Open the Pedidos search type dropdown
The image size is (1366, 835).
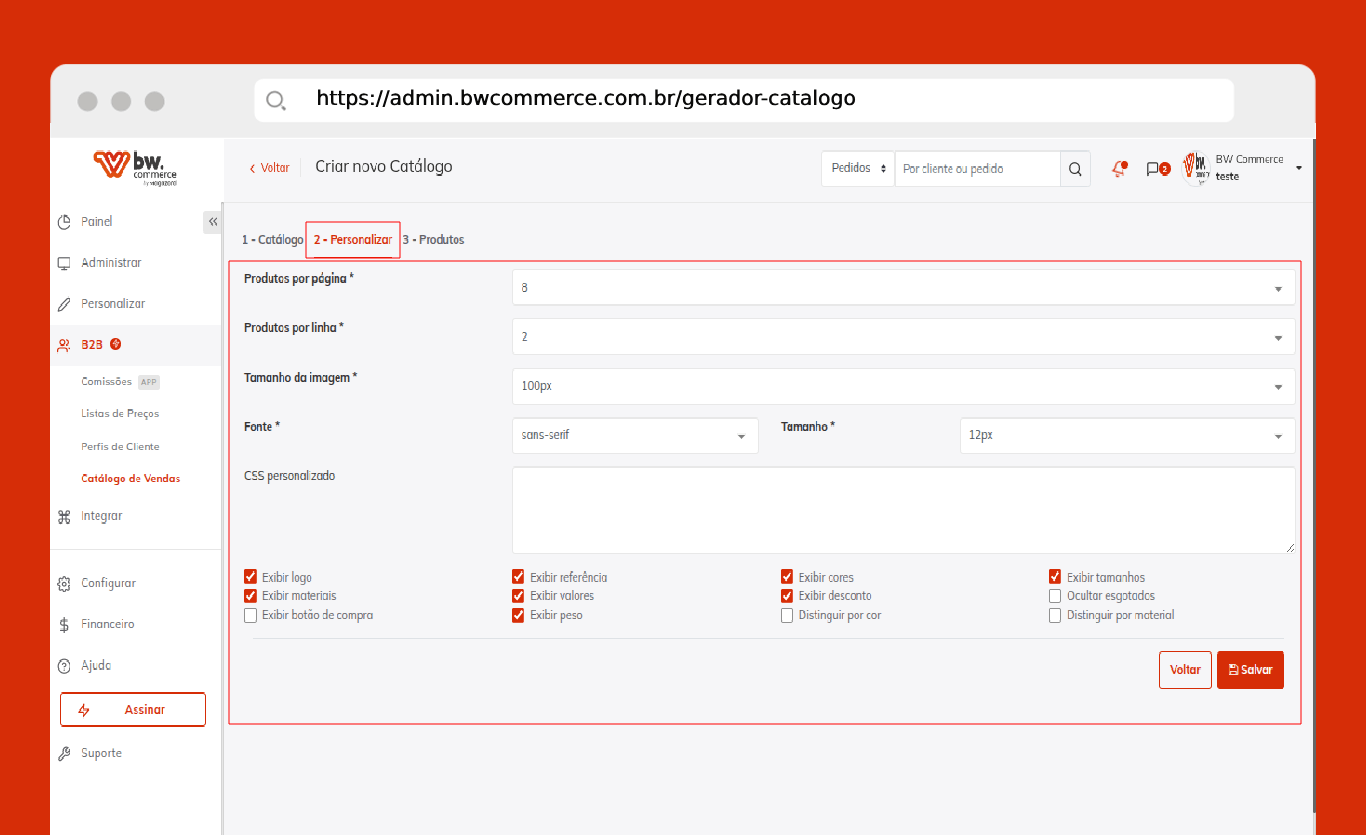858,169
